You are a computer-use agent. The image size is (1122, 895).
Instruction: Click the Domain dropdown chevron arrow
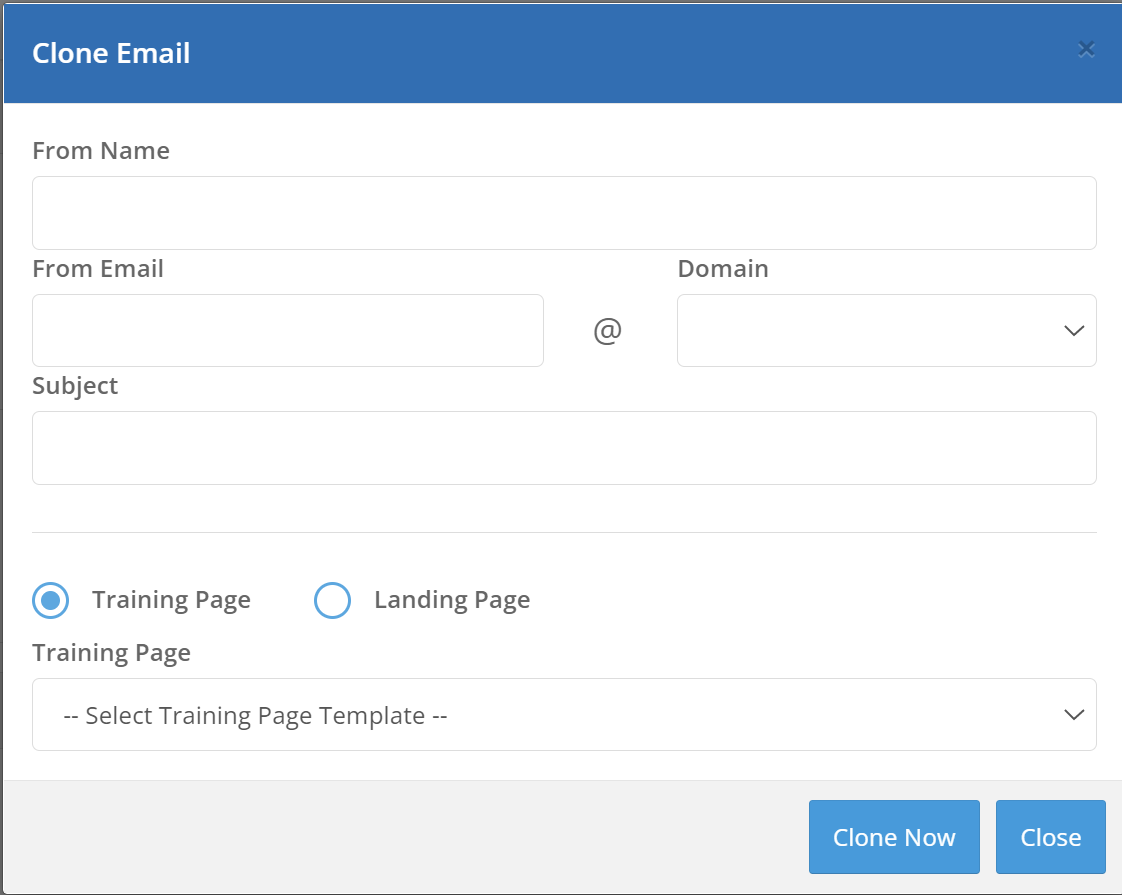[1074, 331]
